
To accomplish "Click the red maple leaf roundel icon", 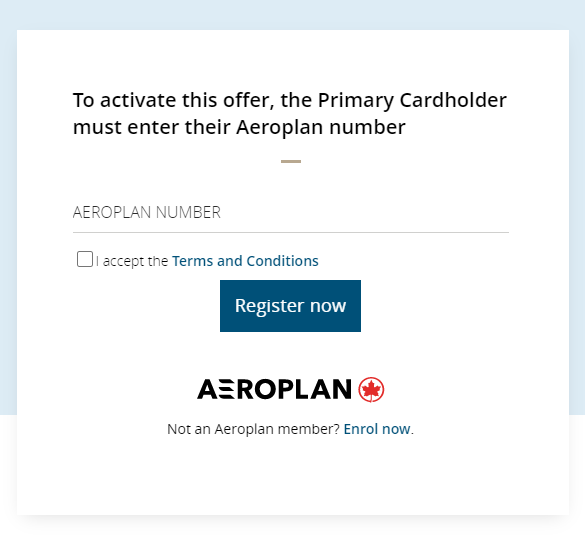I will pyautogui.click(x=371, y=389).
